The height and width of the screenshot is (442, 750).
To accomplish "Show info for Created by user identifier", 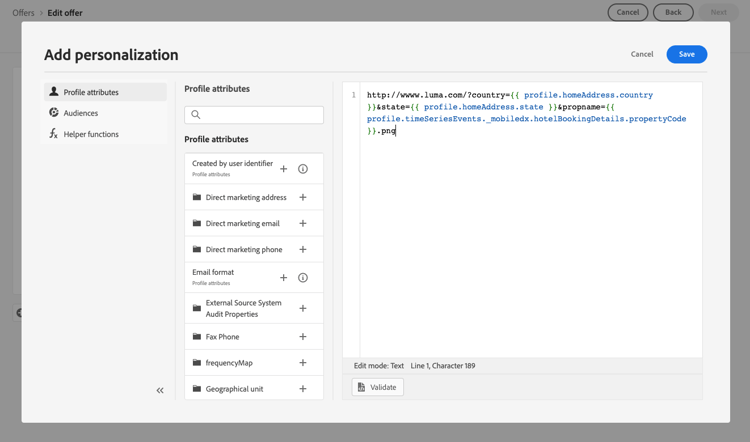I will click(x=303, y=169).
